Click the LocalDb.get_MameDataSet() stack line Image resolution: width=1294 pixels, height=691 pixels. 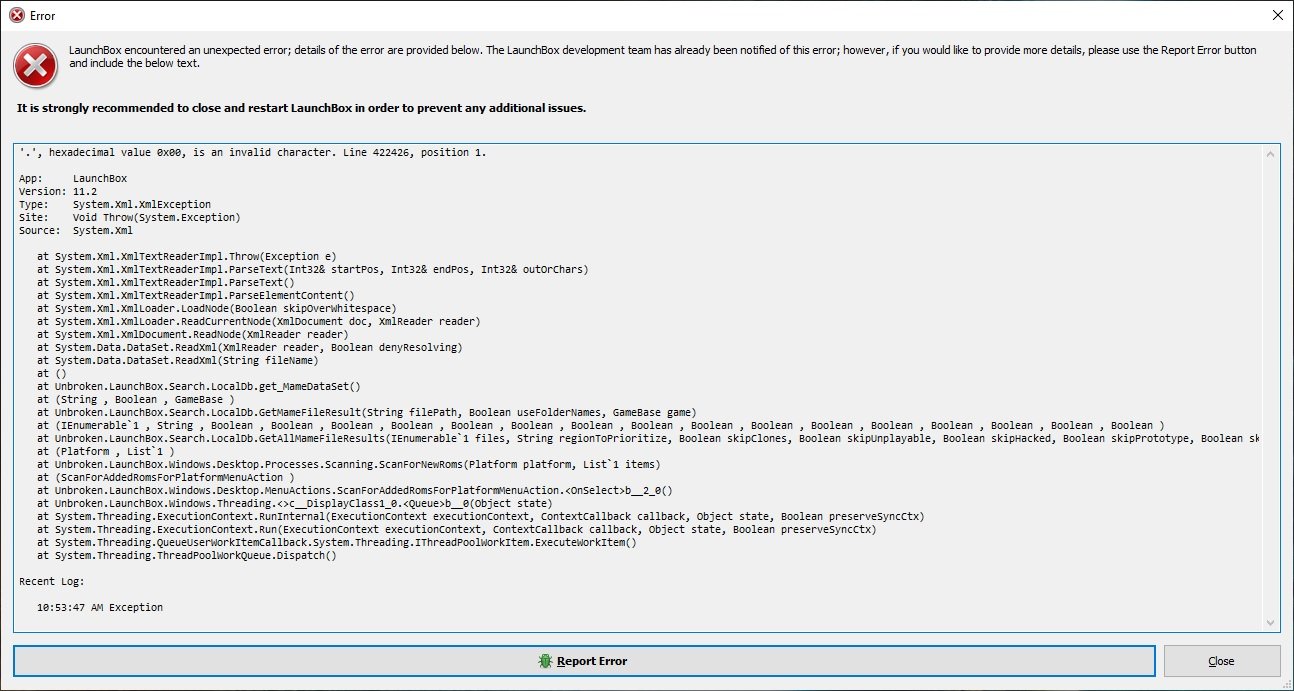(199, 386)
